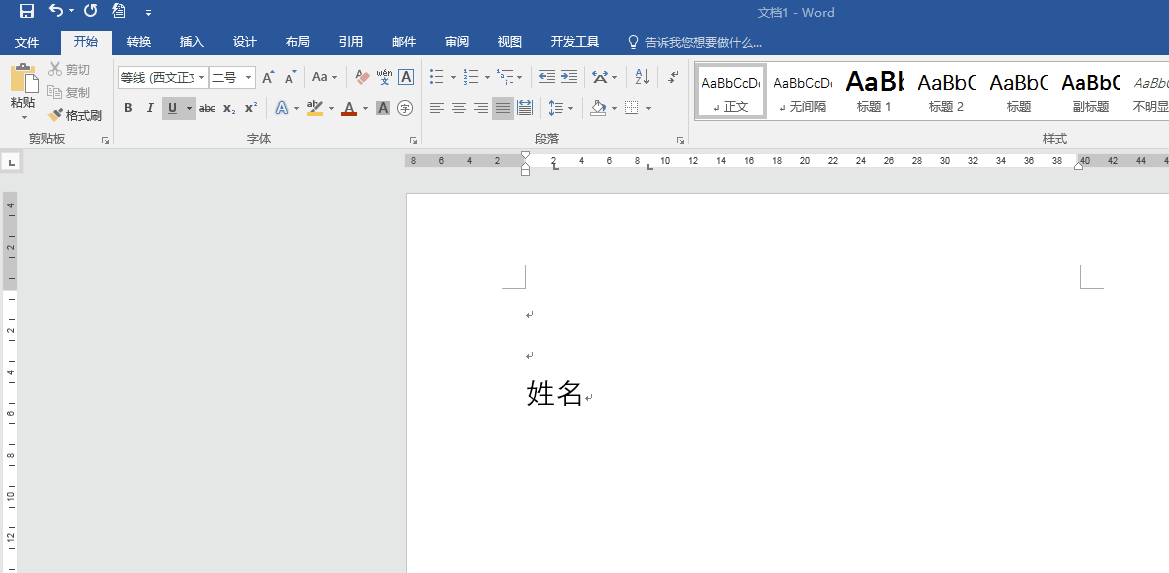The image size is (1169, 573).
Task: Click the Tell Me search box
Action: (703, 42)
